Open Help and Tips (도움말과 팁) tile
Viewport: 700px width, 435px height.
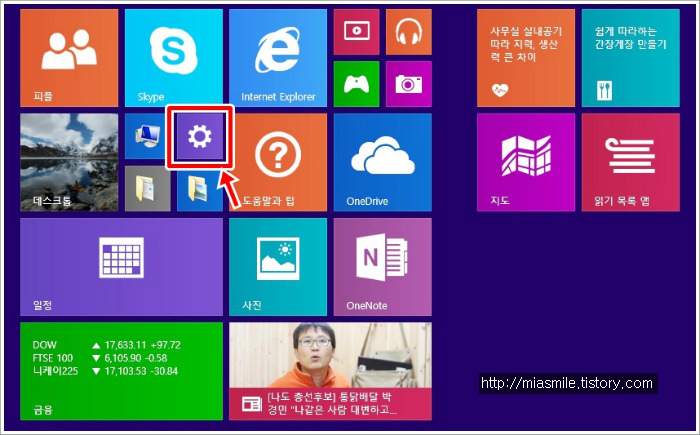(278, 162)
